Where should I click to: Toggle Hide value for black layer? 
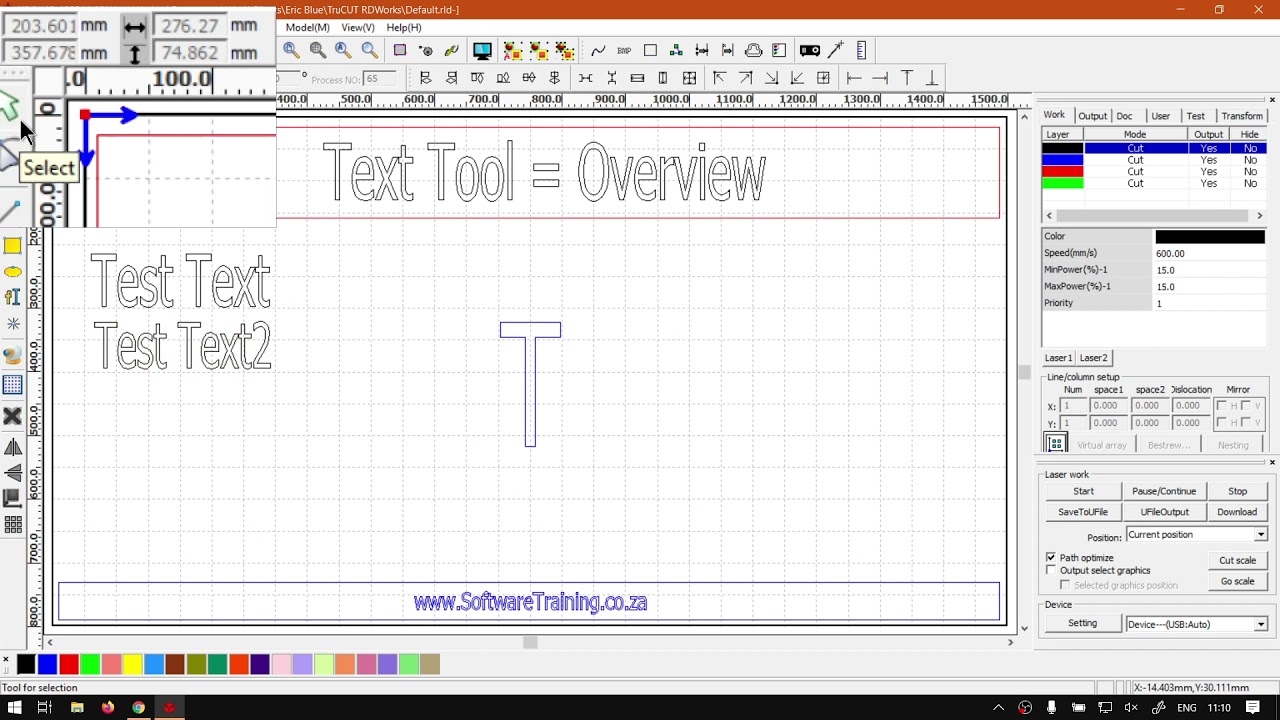[1250, 148]
